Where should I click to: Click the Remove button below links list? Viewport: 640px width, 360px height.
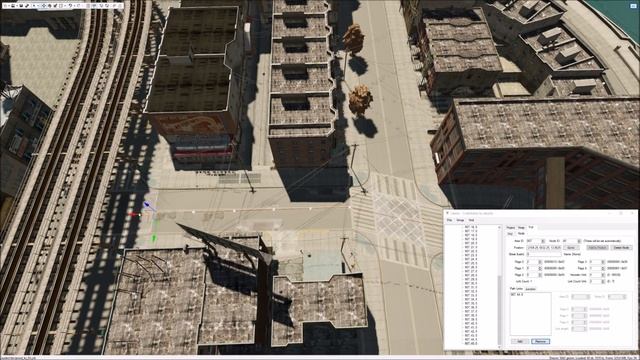540,341
